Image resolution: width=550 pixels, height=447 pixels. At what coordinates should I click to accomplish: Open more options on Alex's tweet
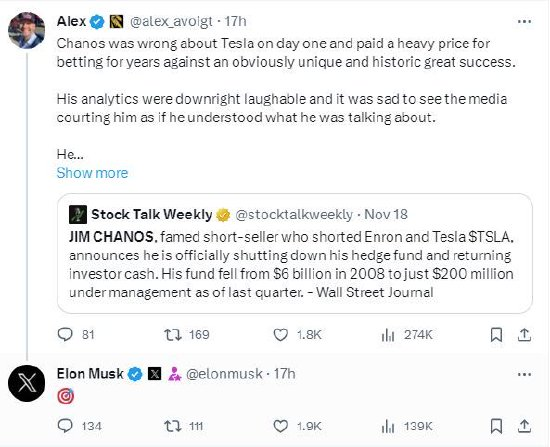(524, 22)
